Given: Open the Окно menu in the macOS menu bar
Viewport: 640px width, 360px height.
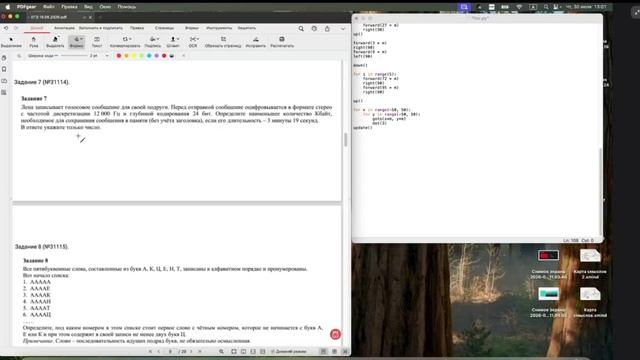Looking at the screenshot, I should click(105, 7).
